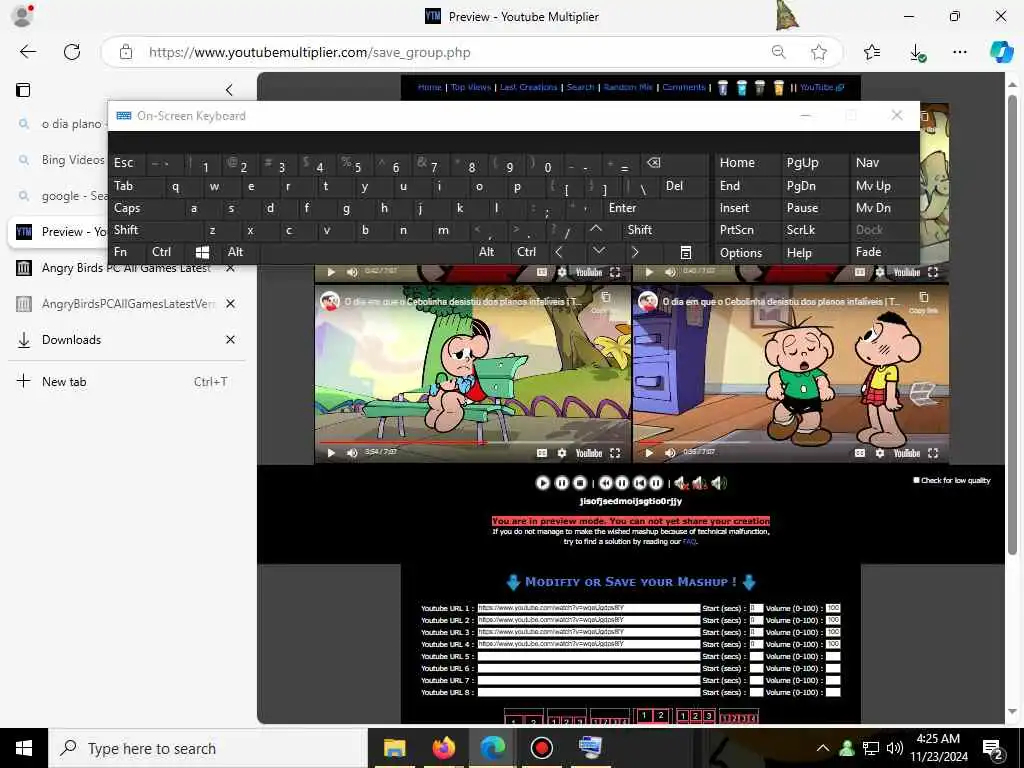
Task: Click the menu key icon on On-Screen Keyboard
Action: [686, 252]
